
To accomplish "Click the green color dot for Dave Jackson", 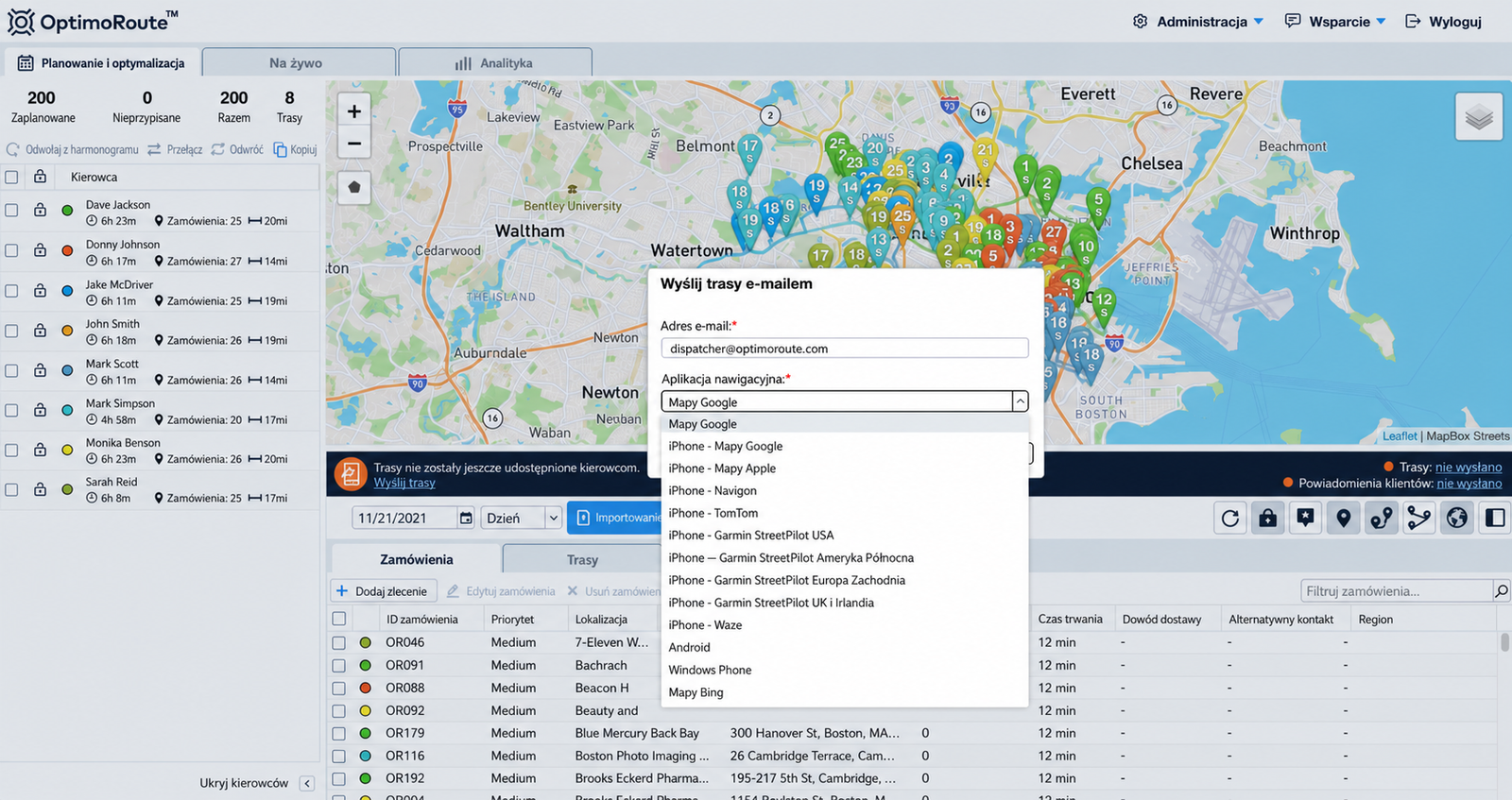I will [67, 211].
